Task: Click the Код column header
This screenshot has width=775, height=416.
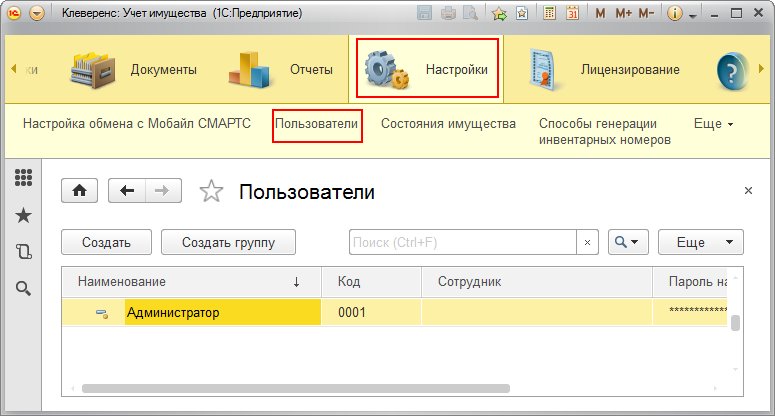Action: coord(372,282)
